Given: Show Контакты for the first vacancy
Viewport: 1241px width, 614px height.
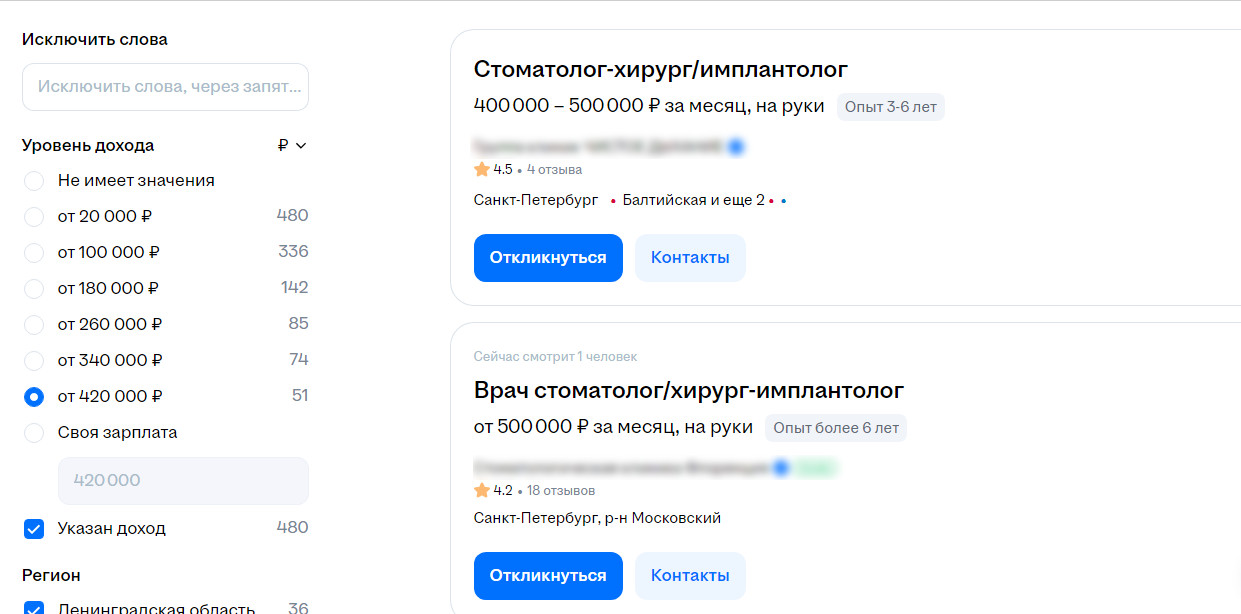Looking at the screenshot, I should 690,258.
